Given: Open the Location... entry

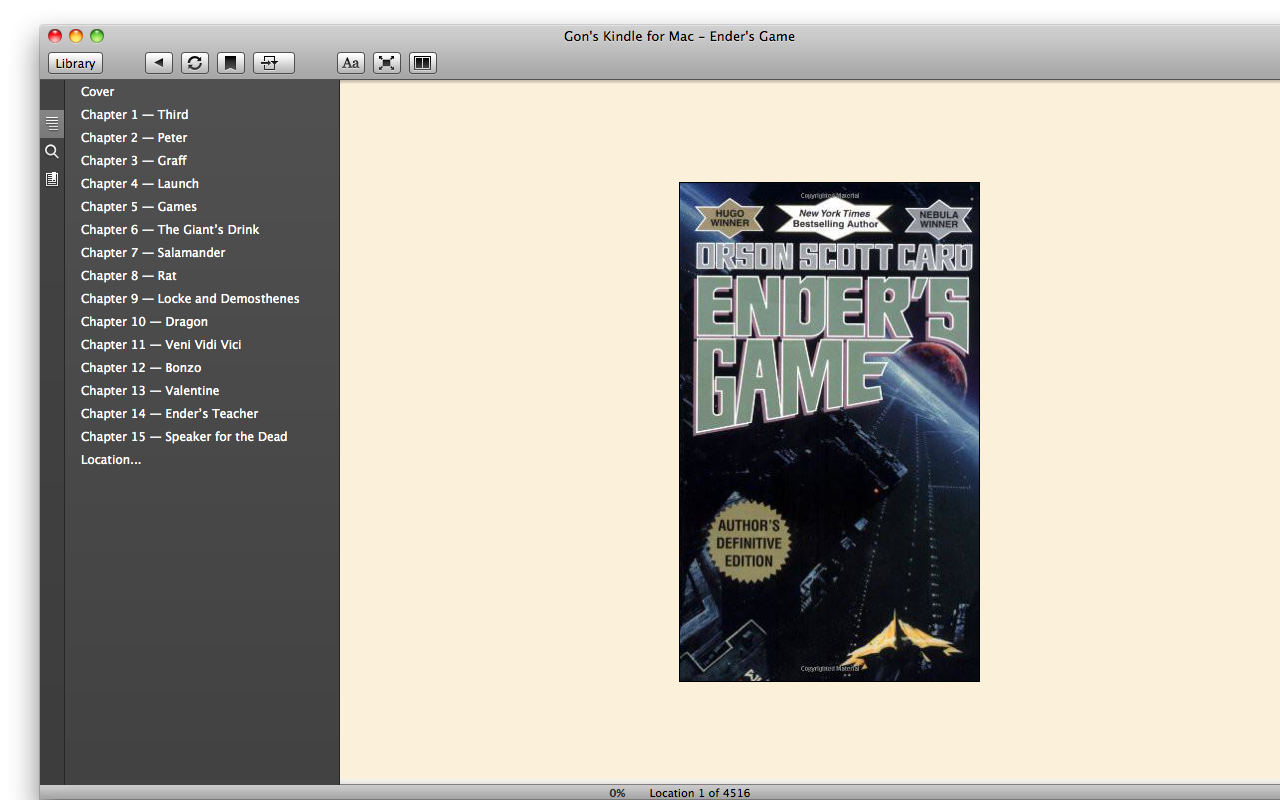Looking at the screenshot, I should click(x=111, y=460).
